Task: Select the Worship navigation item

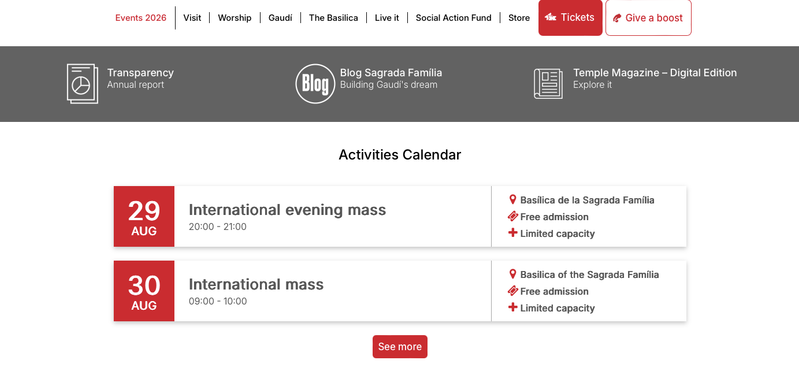Action: coord(234,18)
